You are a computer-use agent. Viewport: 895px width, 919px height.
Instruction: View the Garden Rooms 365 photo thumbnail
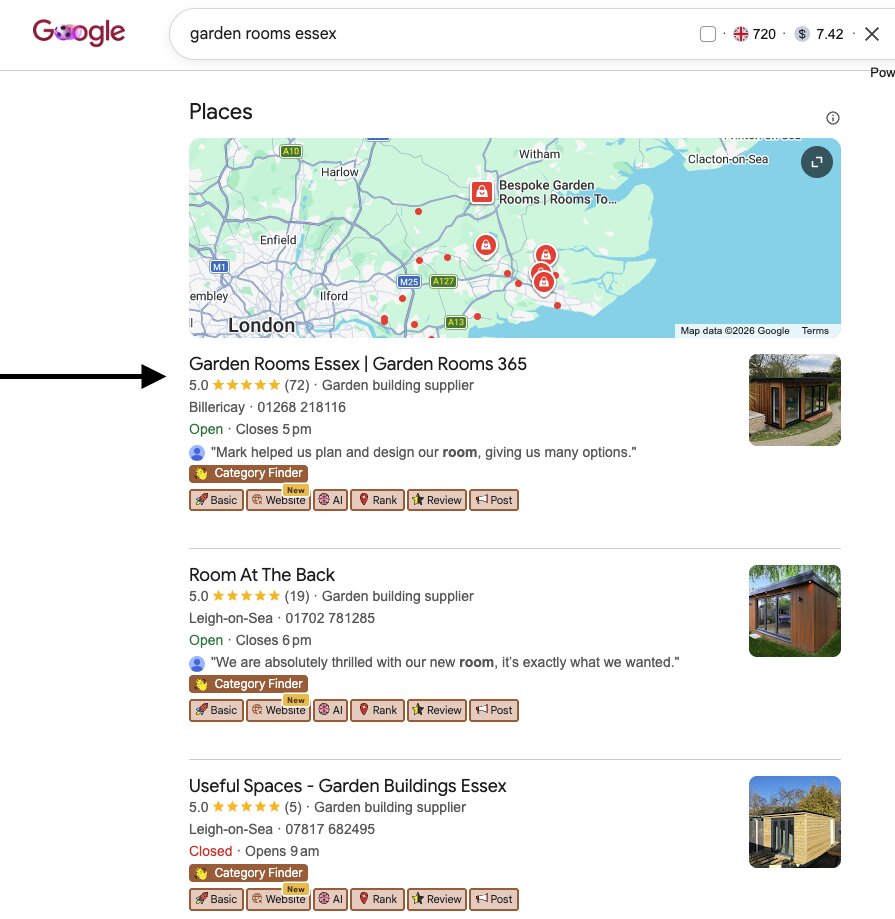[x=795, y=400]
